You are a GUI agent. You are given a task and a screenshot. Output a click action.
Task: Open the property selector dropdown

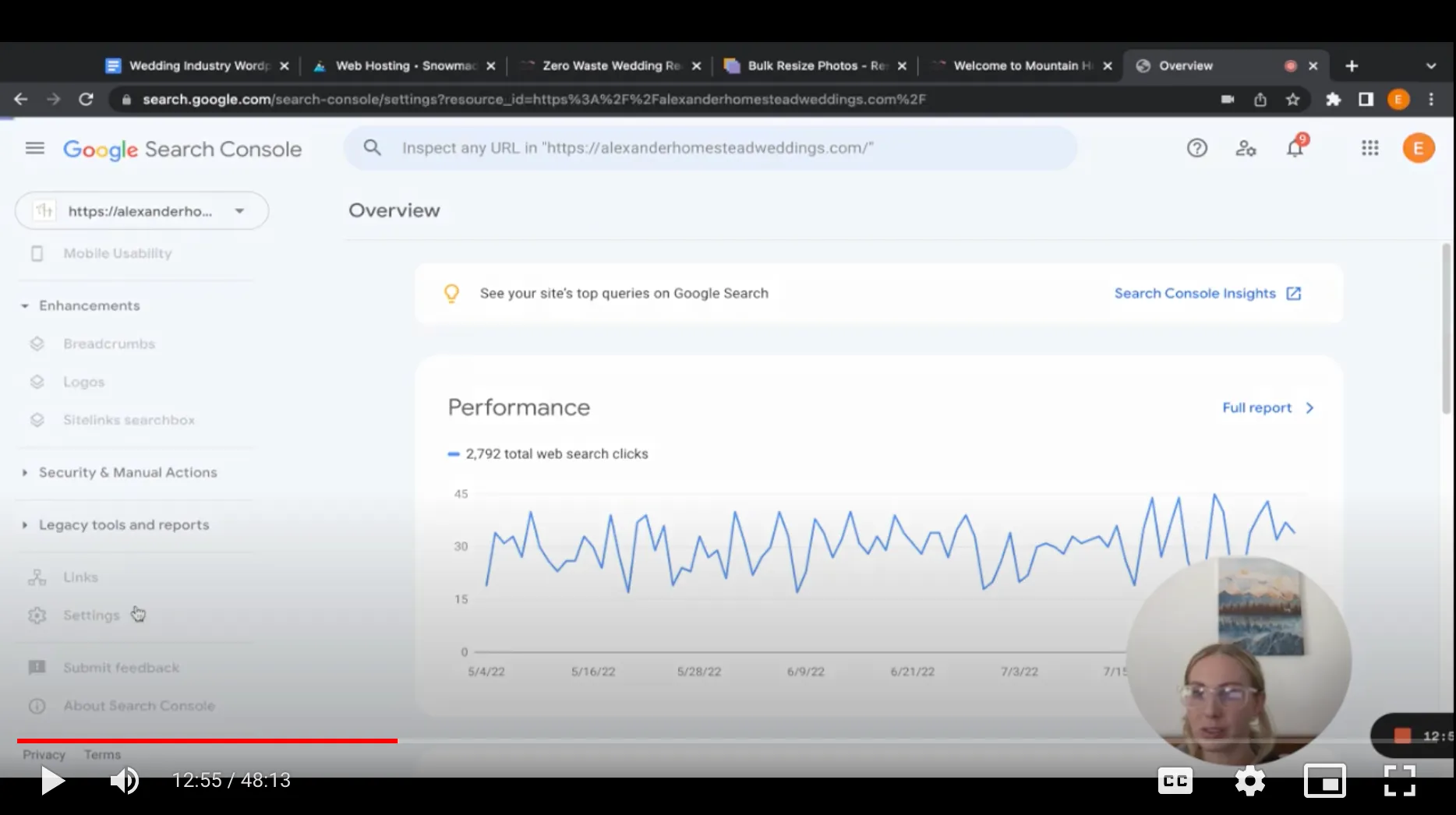142,211
